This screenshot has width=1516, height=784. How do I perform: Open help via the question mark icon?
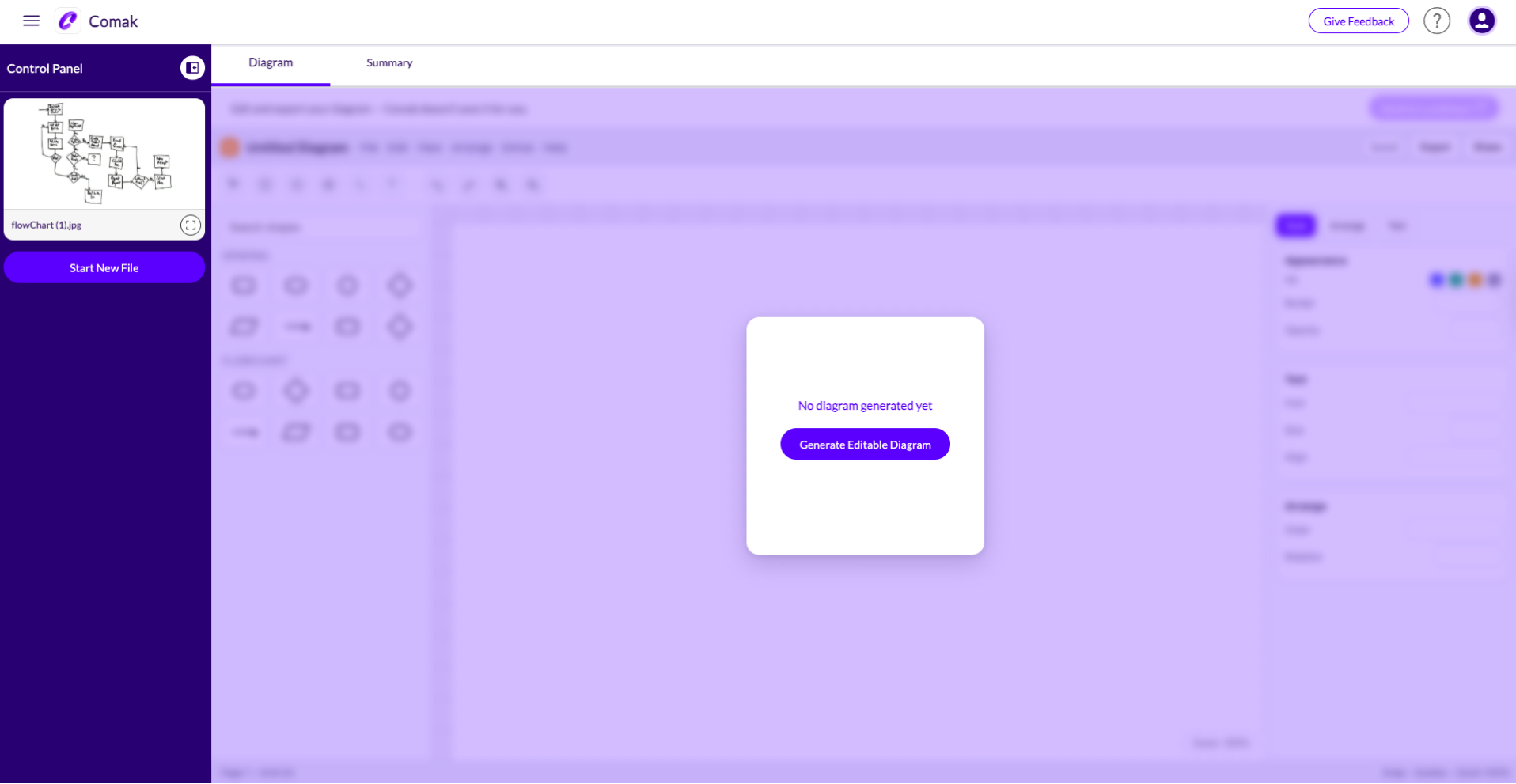[1437, 21]
